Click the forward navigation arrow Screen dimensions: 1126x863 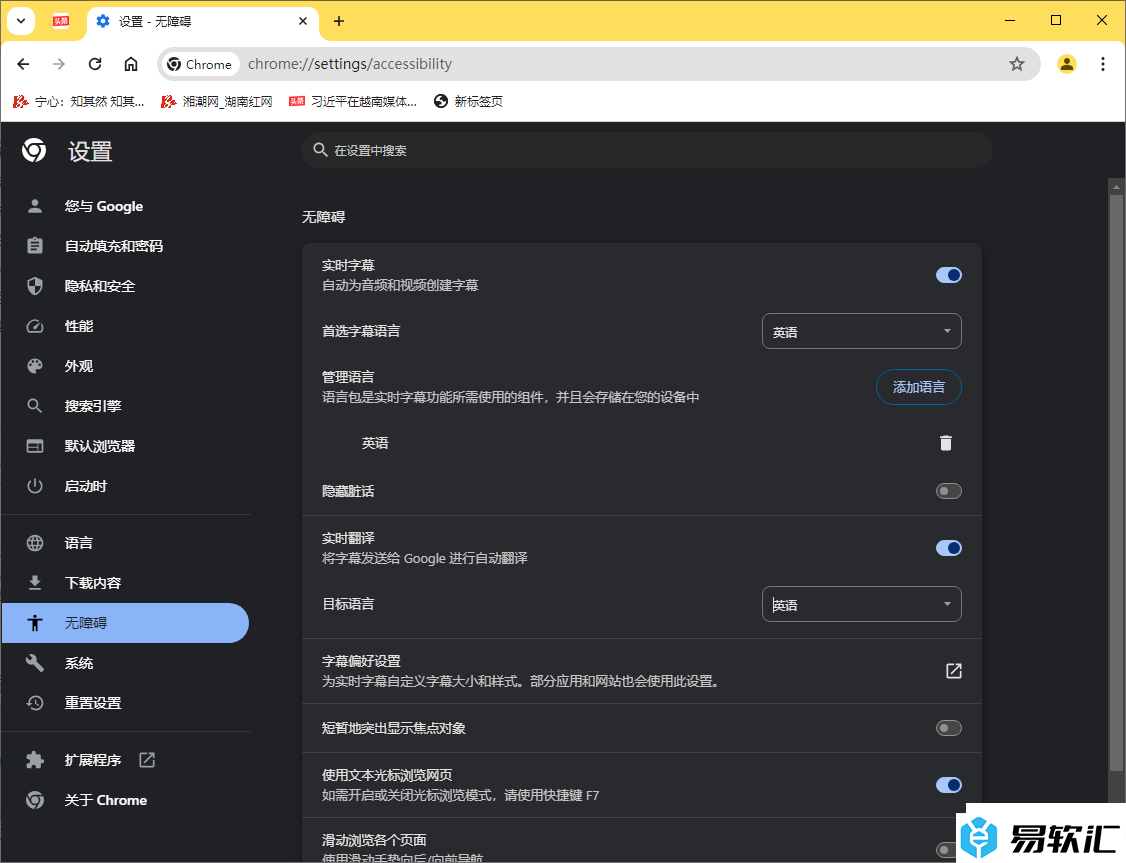pyautogui.click(x=59, y=64)
